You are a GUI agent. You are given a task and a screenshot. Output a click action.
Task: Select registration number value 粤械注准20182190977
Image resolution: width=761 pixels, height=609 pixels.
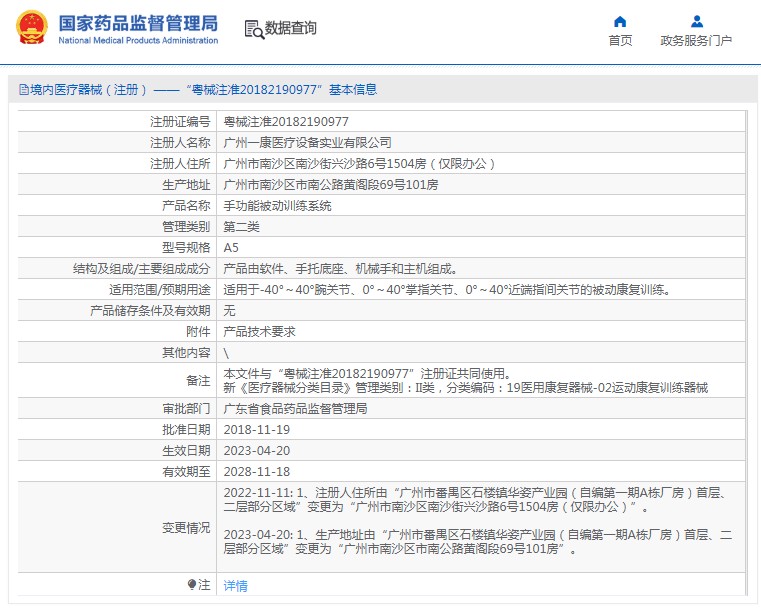(x=286, y=121)
